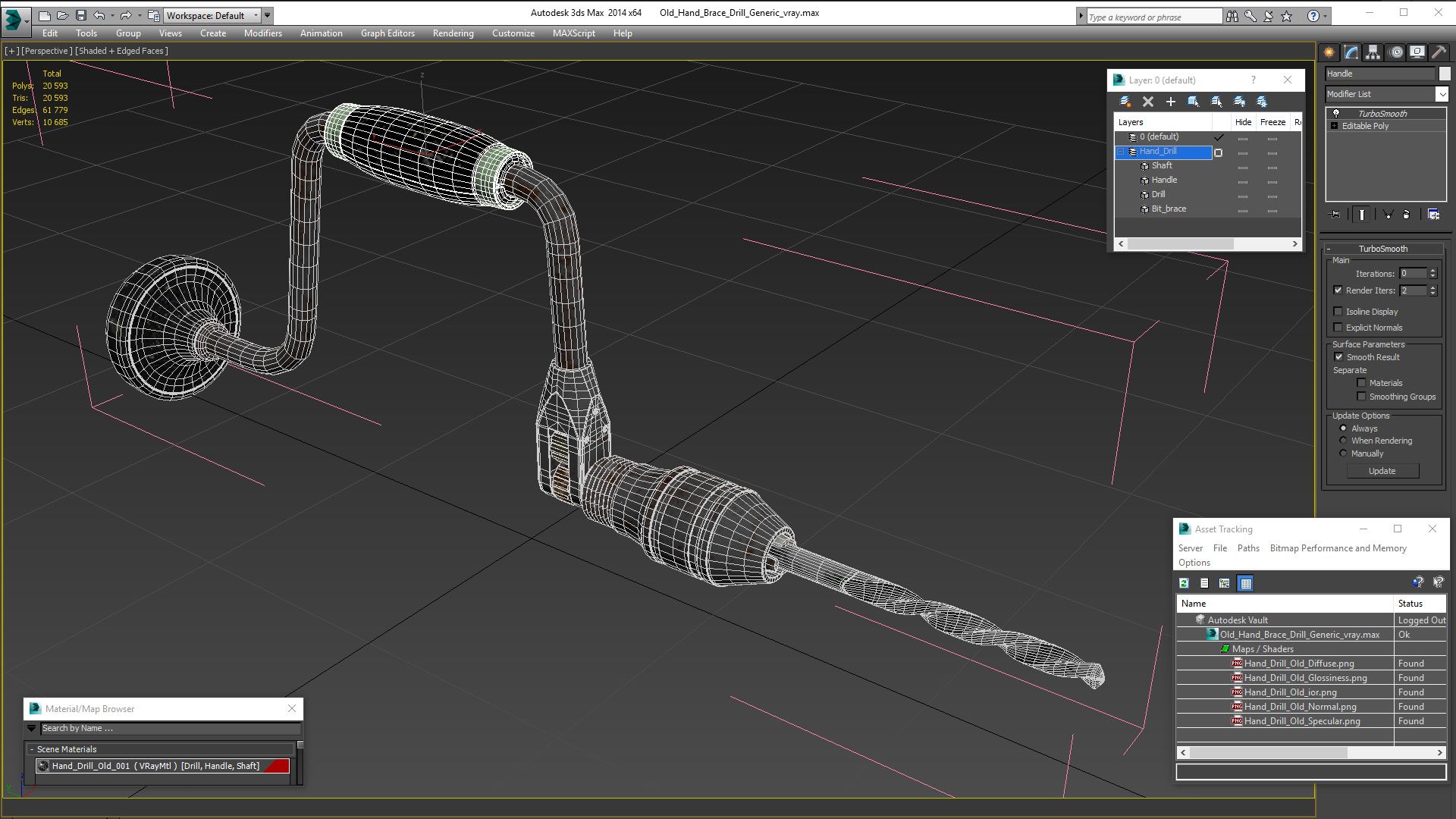The image size is (1456, 819).
Task: Collapse the Hand_Drill layer tree
Action: coord(1121,152)
